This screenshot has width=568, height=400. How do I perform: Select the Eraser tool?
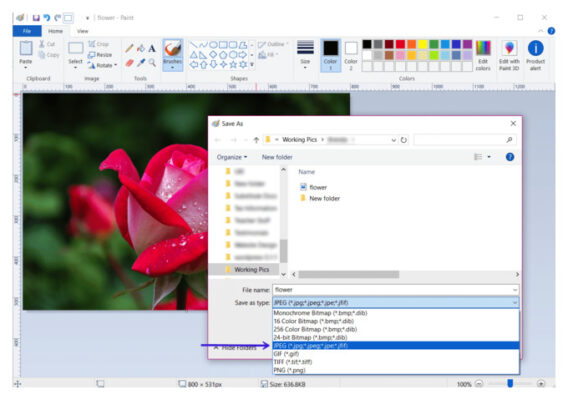pos(129,63)
